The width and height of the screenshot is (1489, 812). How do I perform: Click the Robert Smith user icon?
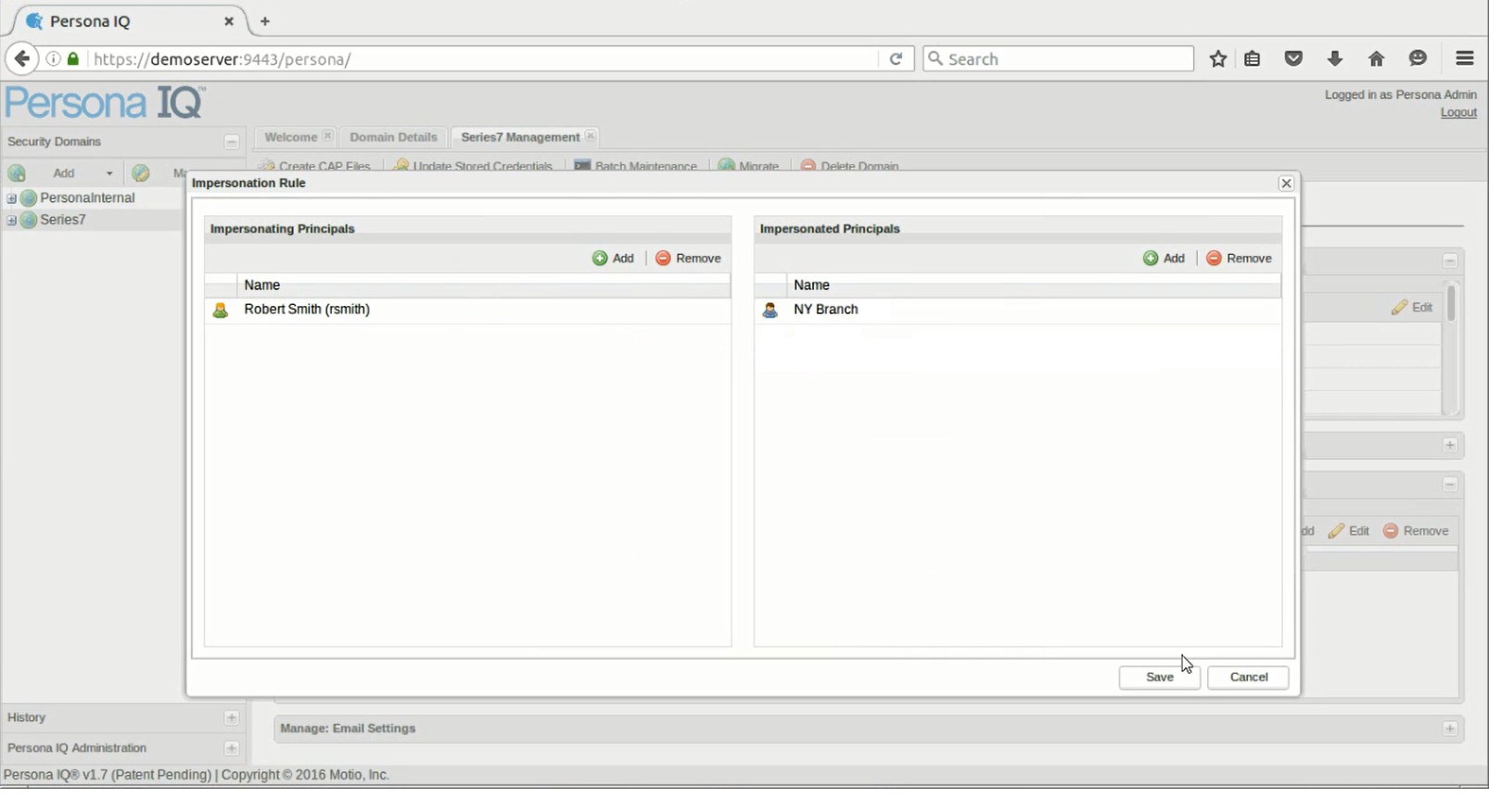click(x=220, y=311)
